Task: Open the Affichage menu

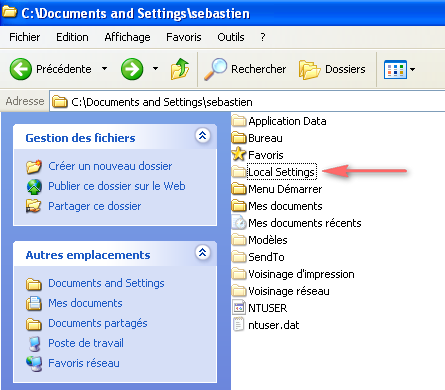Action: pyautogui.click(x=127, y=37)
